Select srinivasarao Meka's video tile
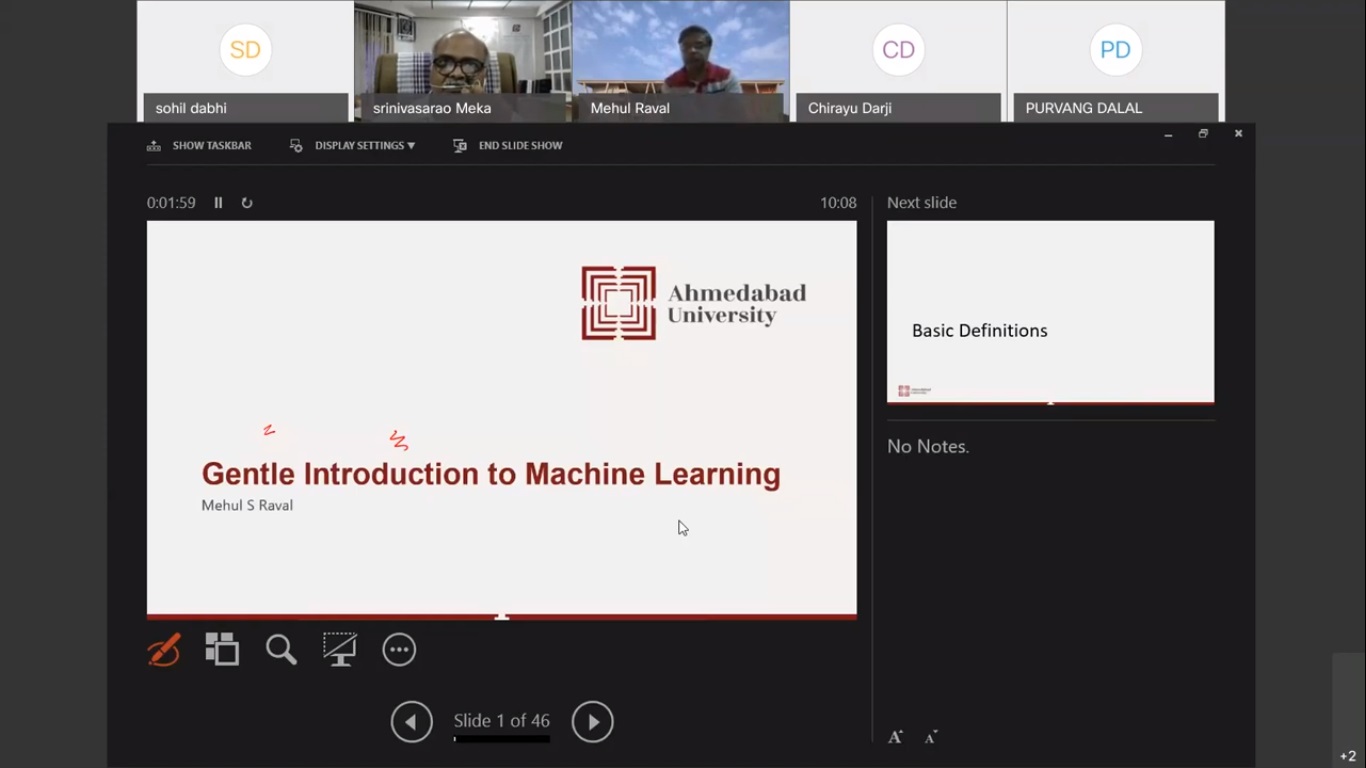 point(462,60)
